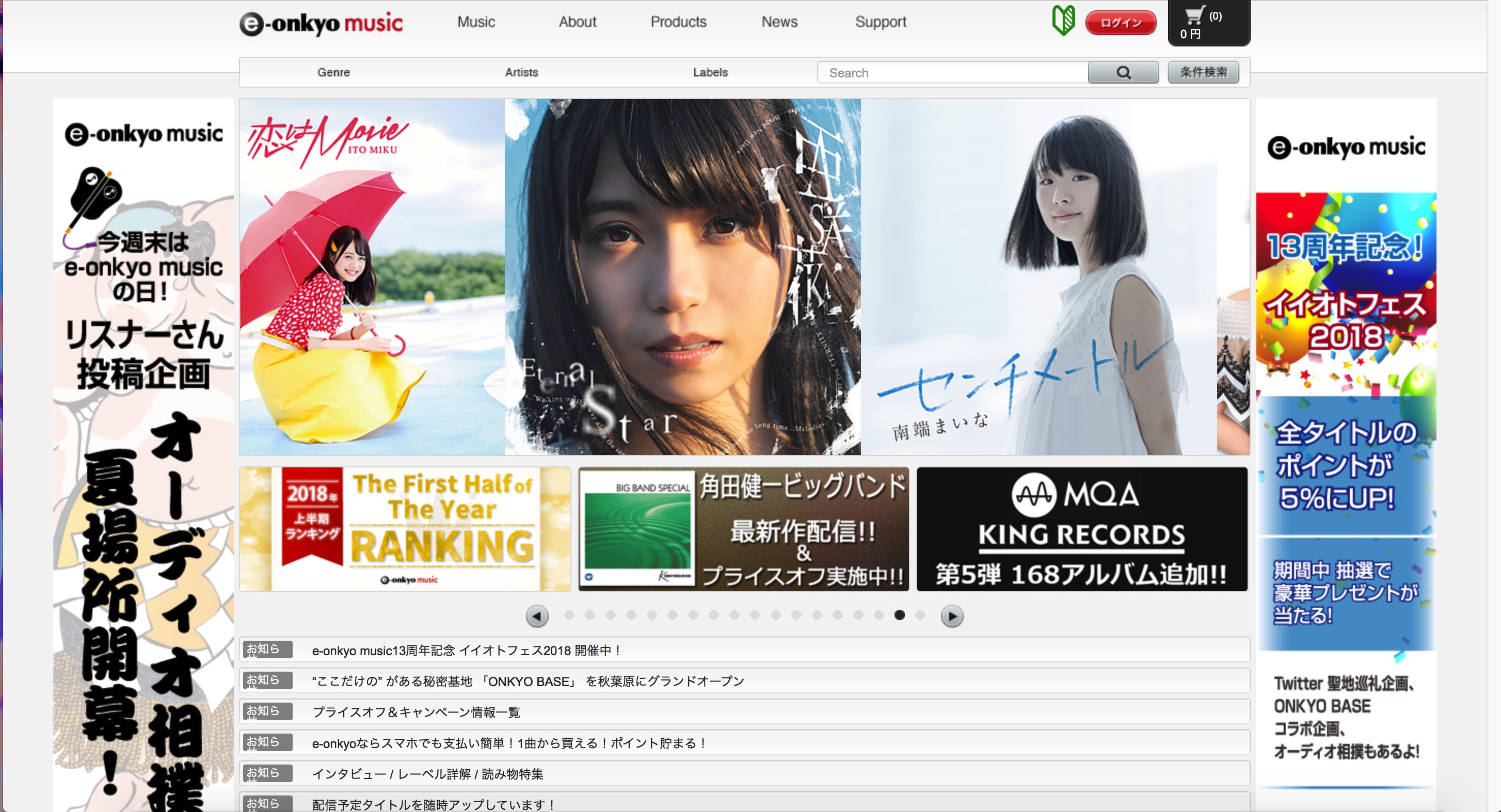
Task: Click the e-onkyo music header logo
Action: [x=321, y=23]
